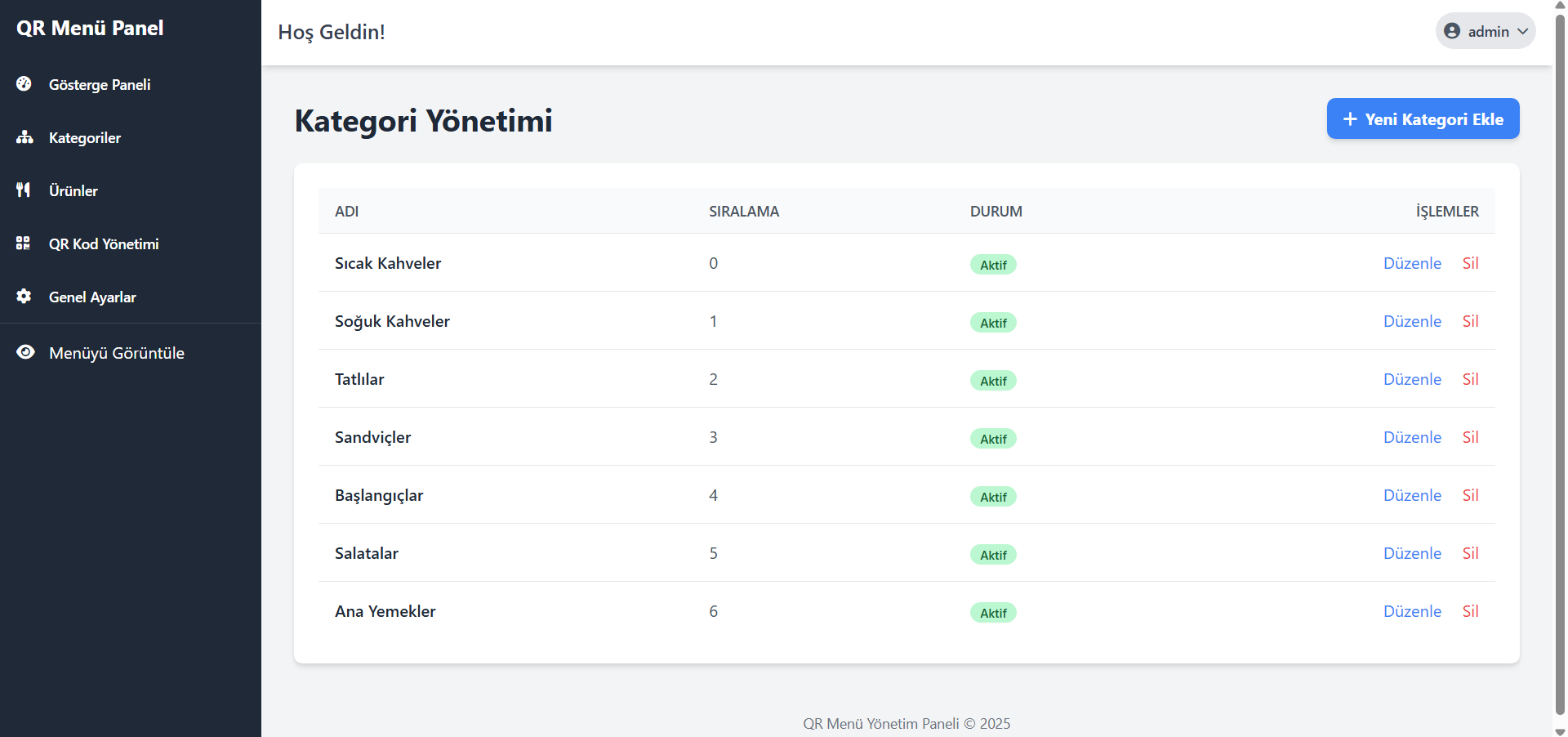Click the Gösterge Paneli dashboard icon

(24, 83)
